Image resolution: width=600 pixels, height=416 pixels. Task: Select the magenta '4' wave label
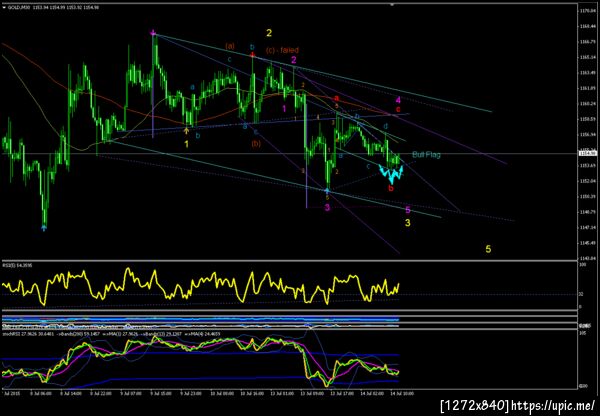point(398,100)
